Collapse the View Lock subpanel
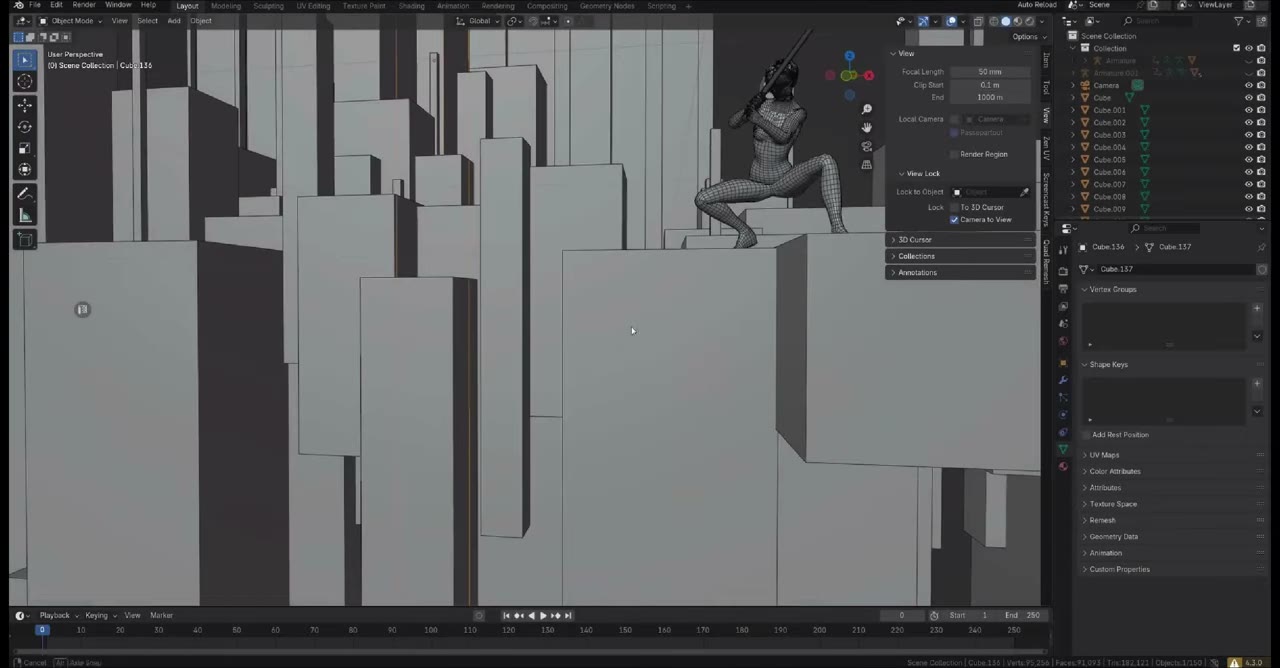1280x668 pixels. (920, 174)
